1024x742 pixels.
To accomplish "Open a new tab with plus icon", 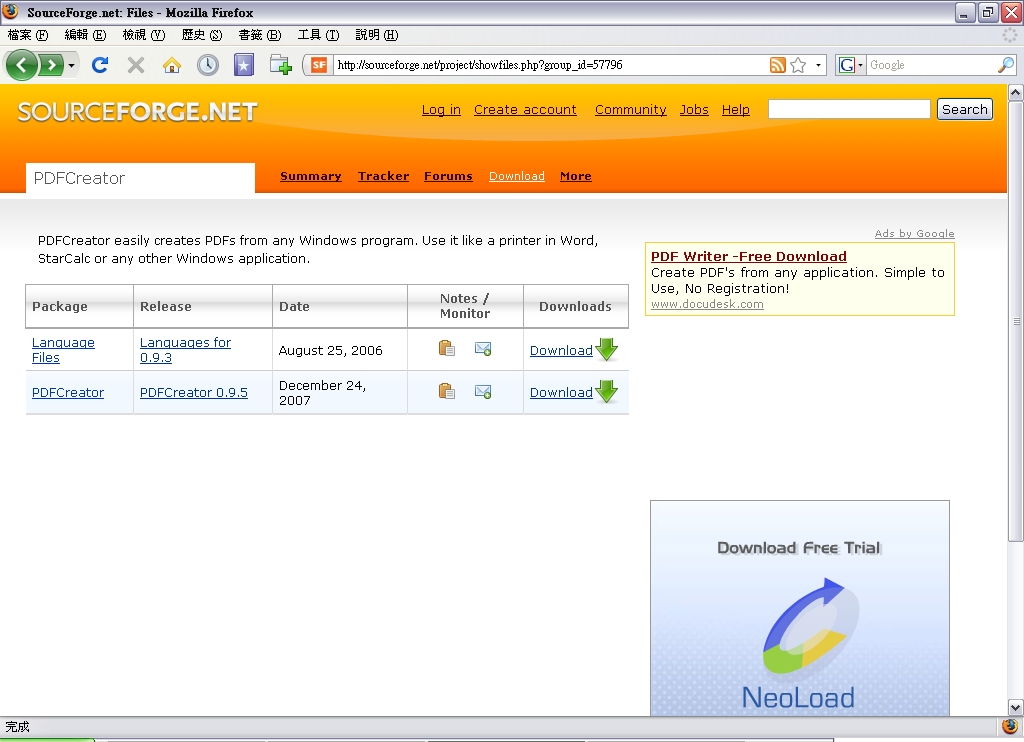I will (x=280, y=65).
